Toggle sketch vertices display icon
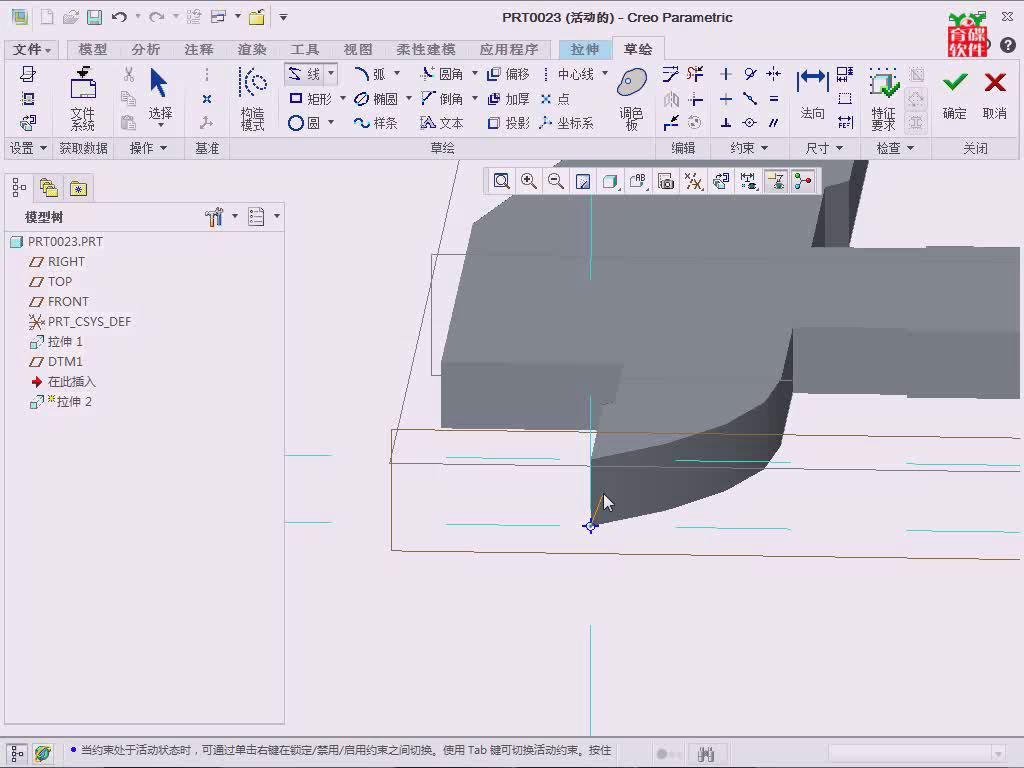The height and width of the screenshot is (768, 1024). coord(803,181)
